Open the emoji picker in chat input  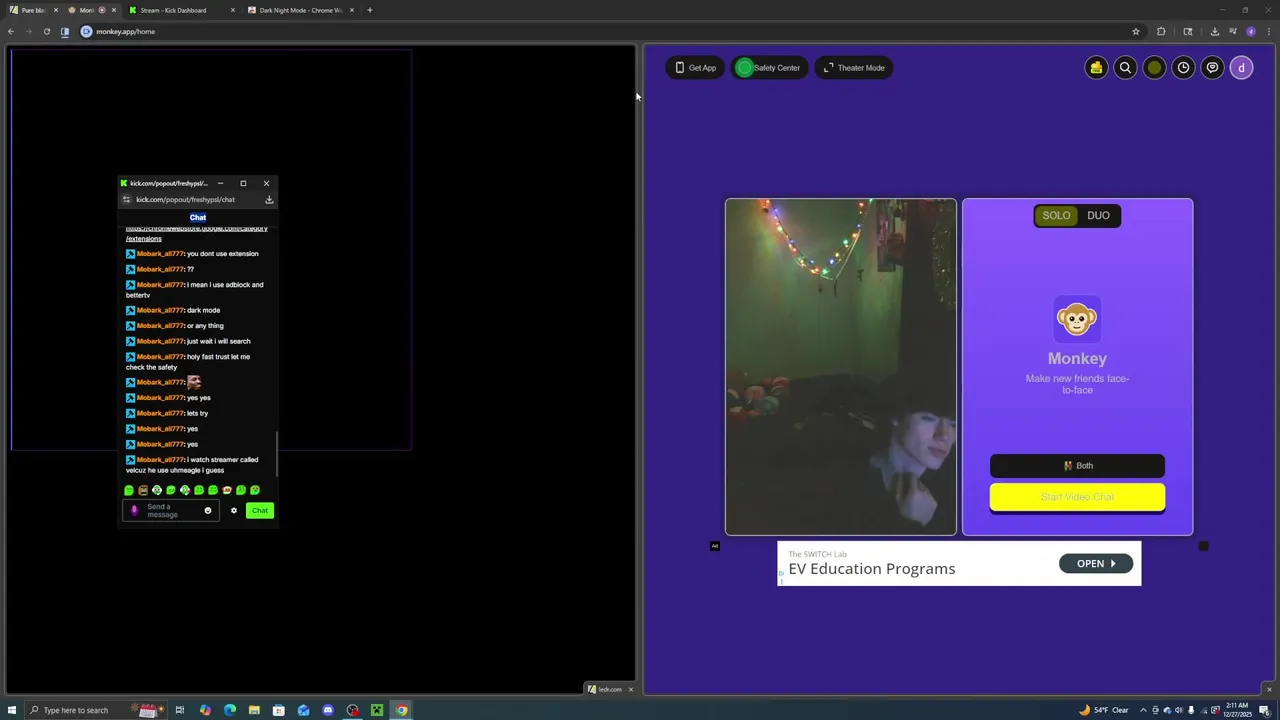208,511
